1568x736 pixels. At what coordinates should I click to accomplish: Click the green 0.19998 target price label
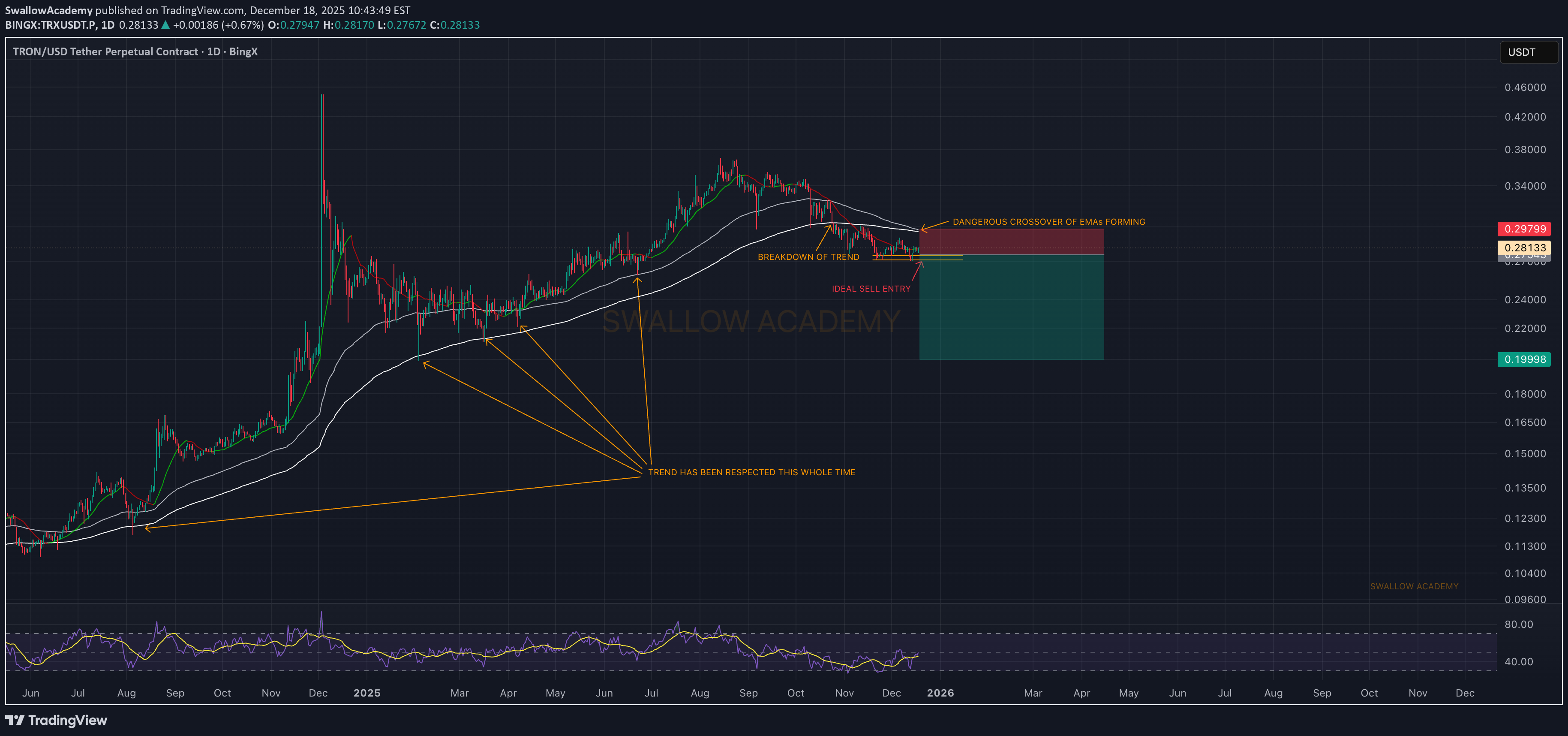[1523, 359]
